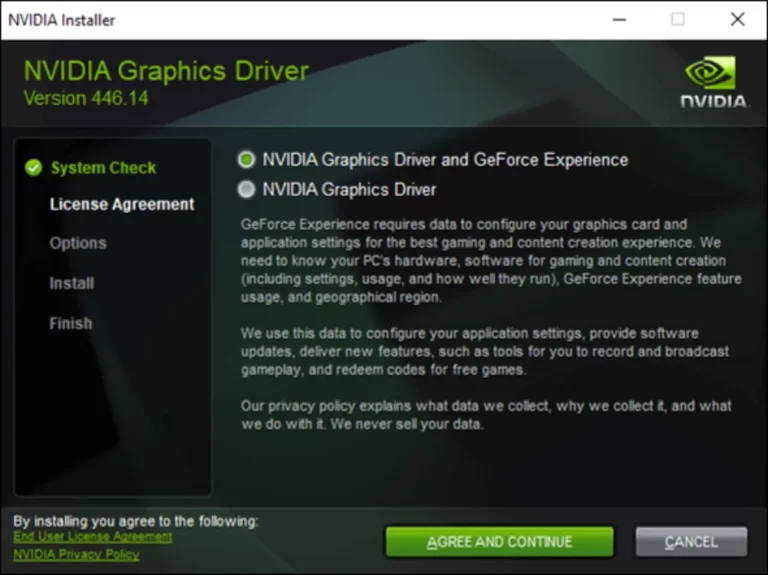The height and width of the screenshot is (575, 768).
Task: Cancel the NVIDIA installation
Action: click(691, 542)
